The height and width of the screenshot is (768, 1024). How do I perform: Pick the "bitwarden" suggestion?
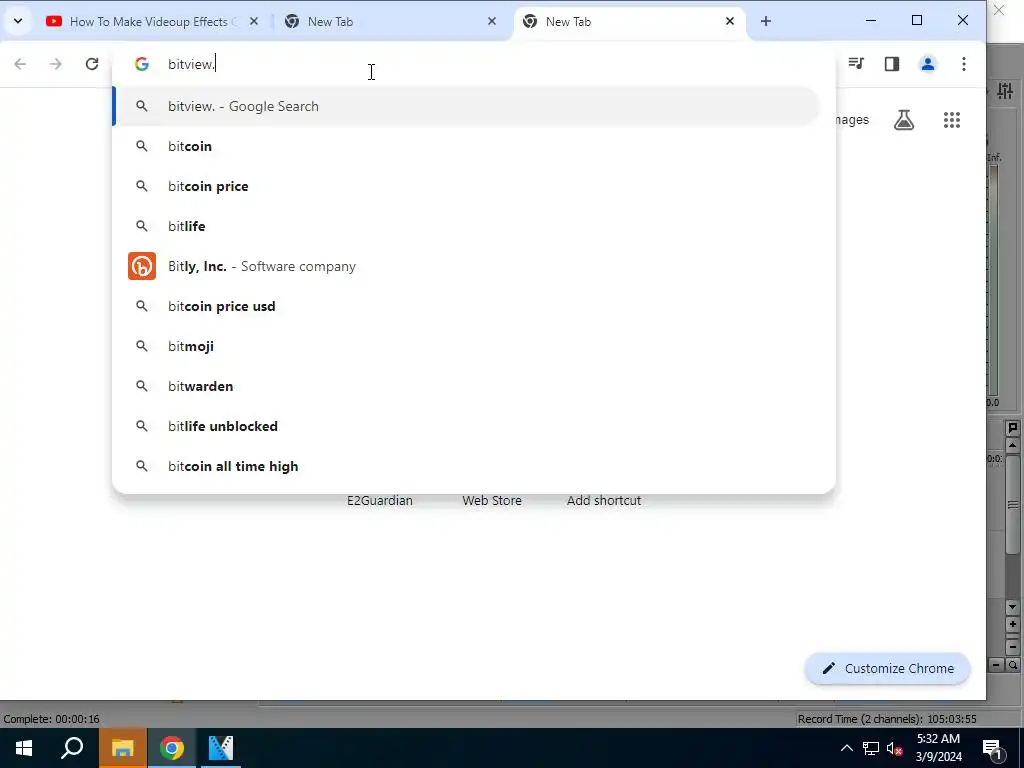(x=466, y=386)
